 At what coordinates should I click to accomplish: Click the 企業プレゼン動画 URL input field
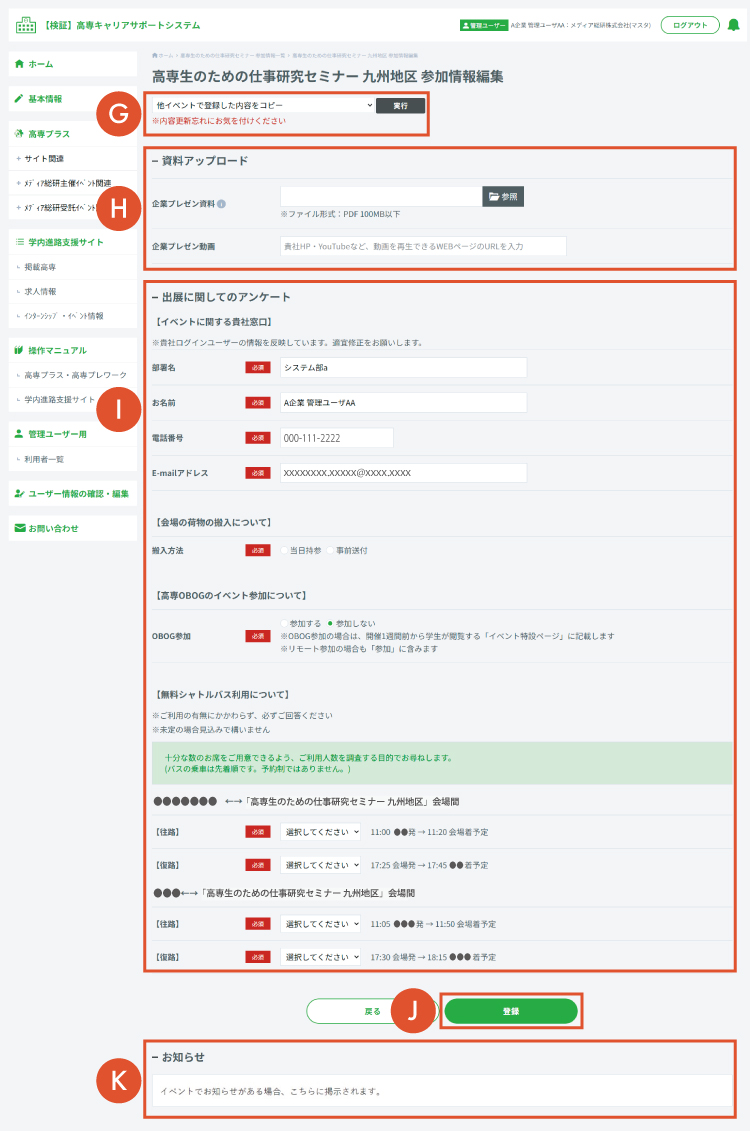pyautogui.click(x=423, y=246)
